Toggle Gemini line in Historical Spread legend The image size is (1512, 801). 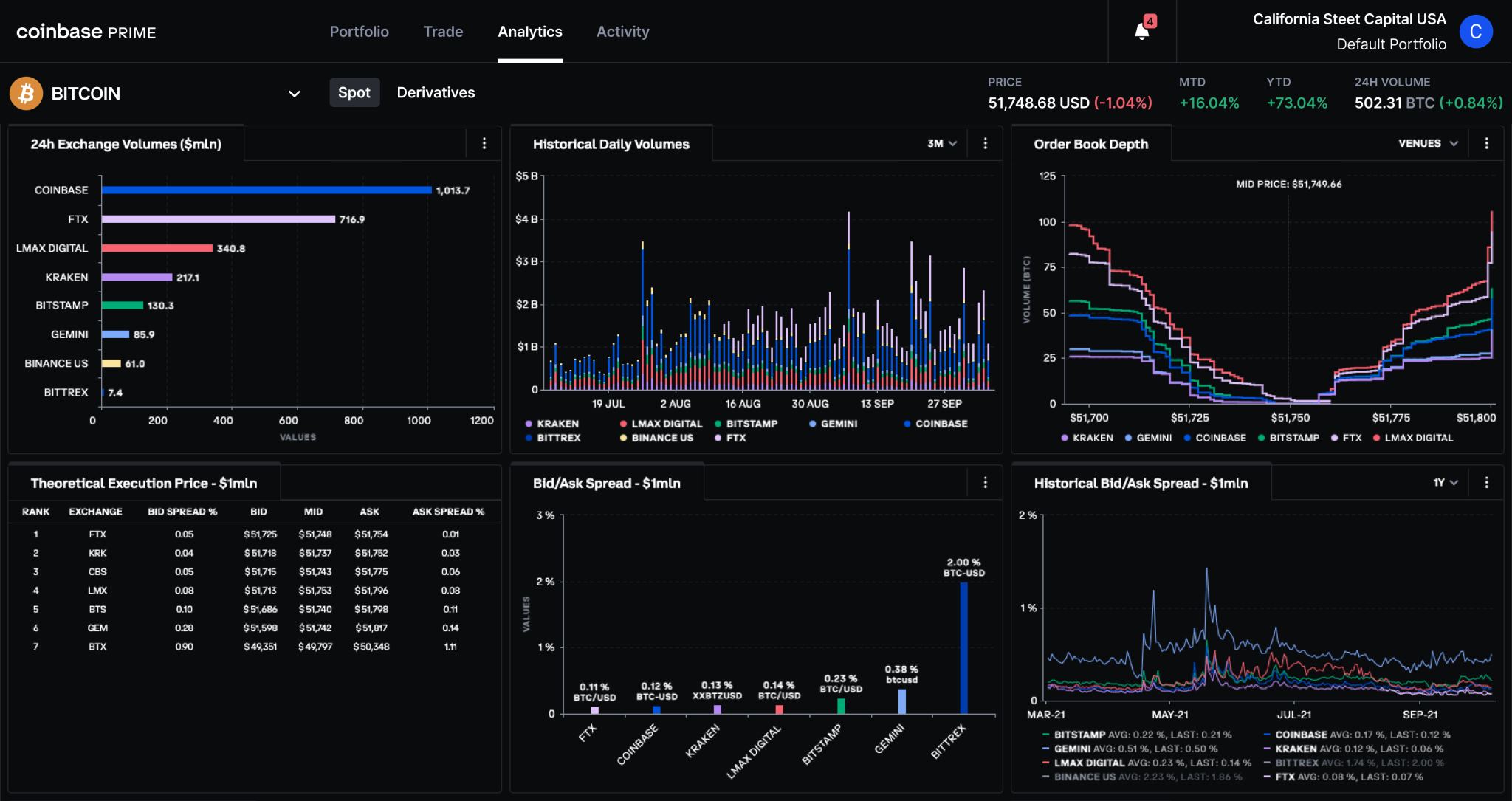[1130, 749]
